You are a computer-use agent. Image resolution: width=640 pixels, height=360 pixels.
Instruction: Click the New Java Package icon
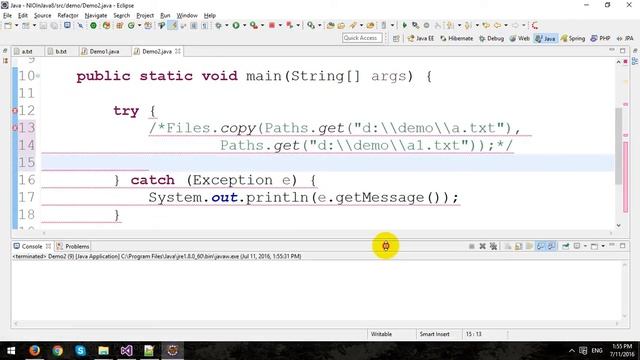[120, 25]
